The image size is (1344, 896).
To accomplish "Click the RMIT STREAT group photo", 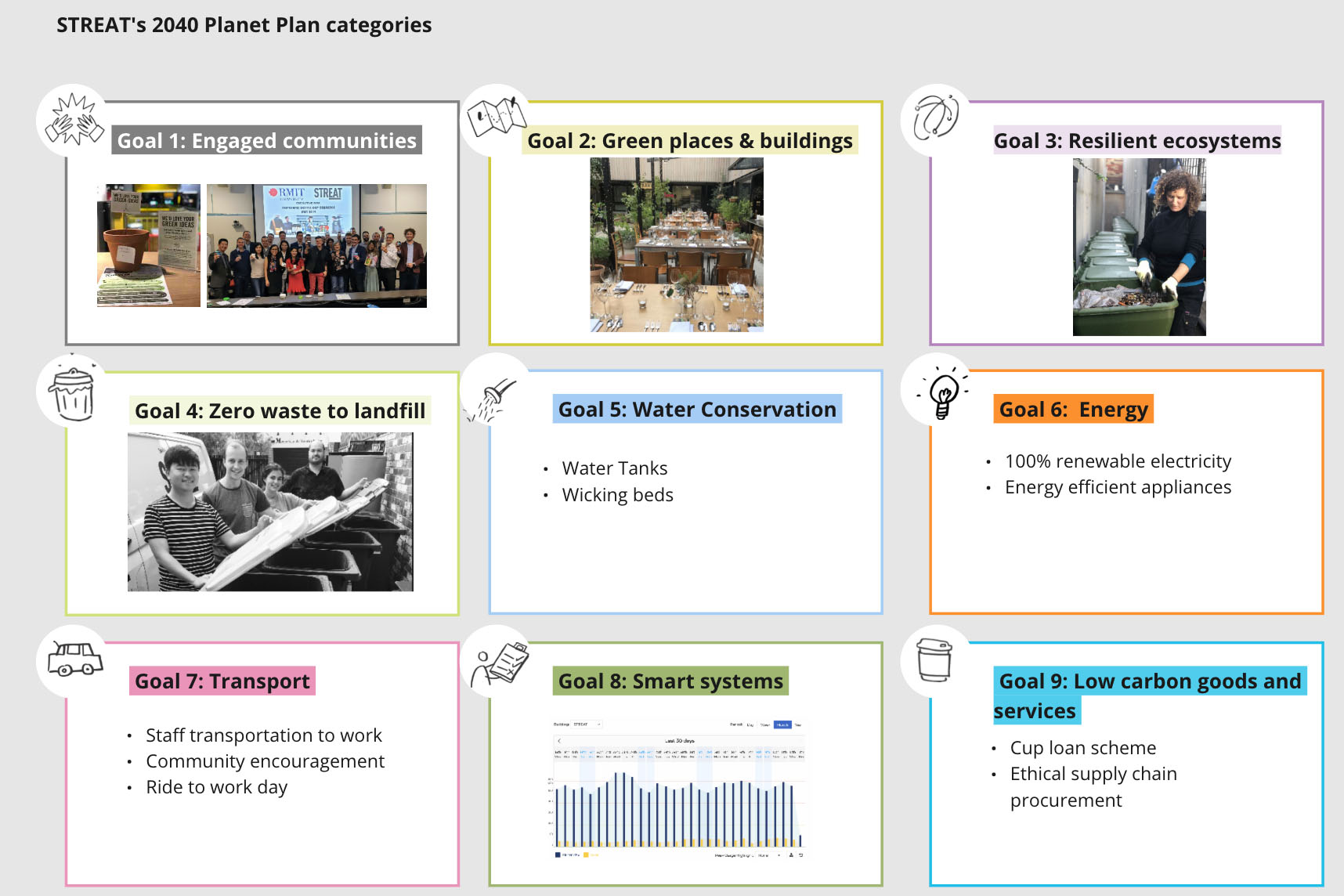I will pos(316,246).
